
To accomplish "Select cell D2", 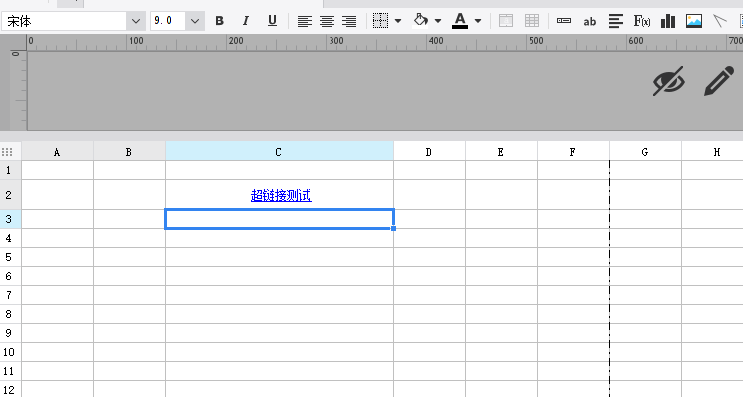I will pyautogui.click(x=429, y=195).
